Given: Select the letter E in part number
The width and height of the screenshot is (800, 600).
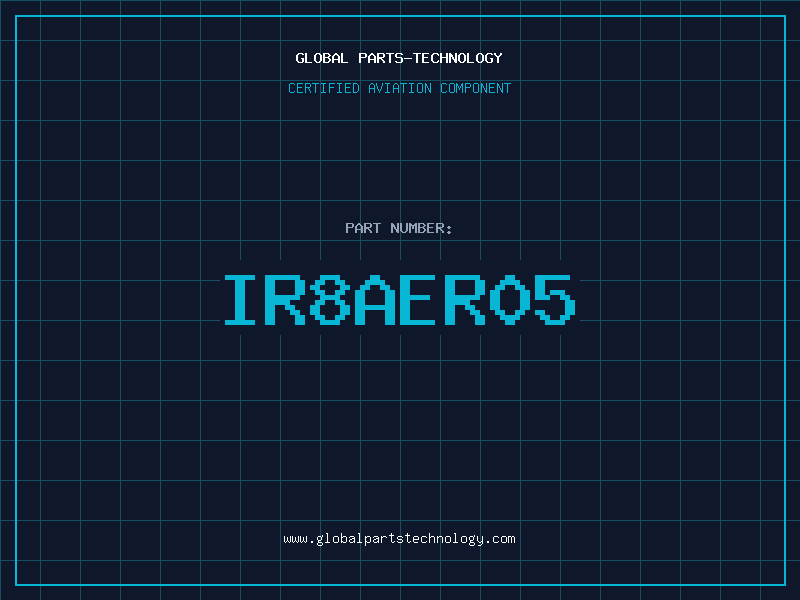Looking at the screenshot, I should click(421, 300).
